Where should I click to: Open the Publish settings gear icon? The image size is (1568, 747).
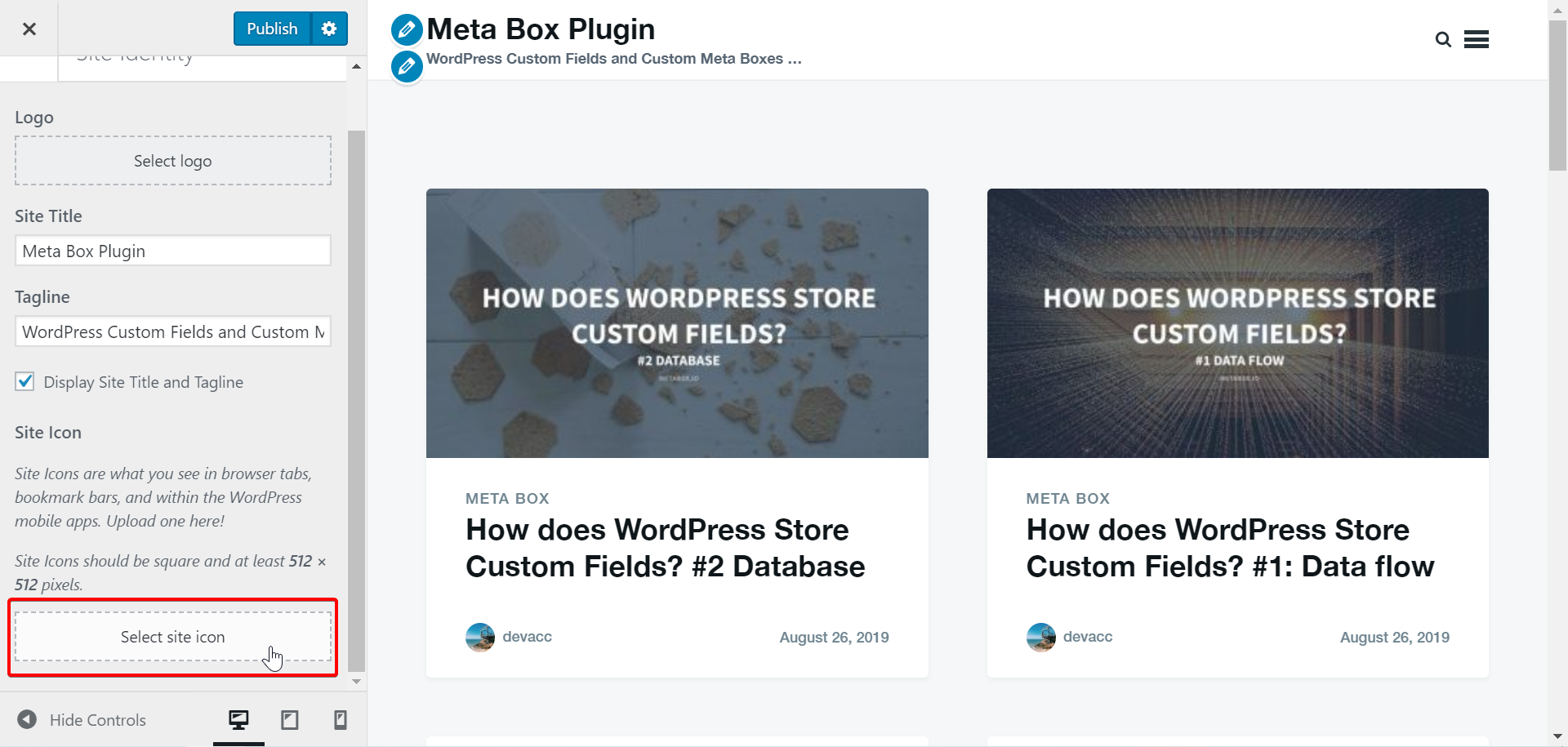(x=328, y=28)
